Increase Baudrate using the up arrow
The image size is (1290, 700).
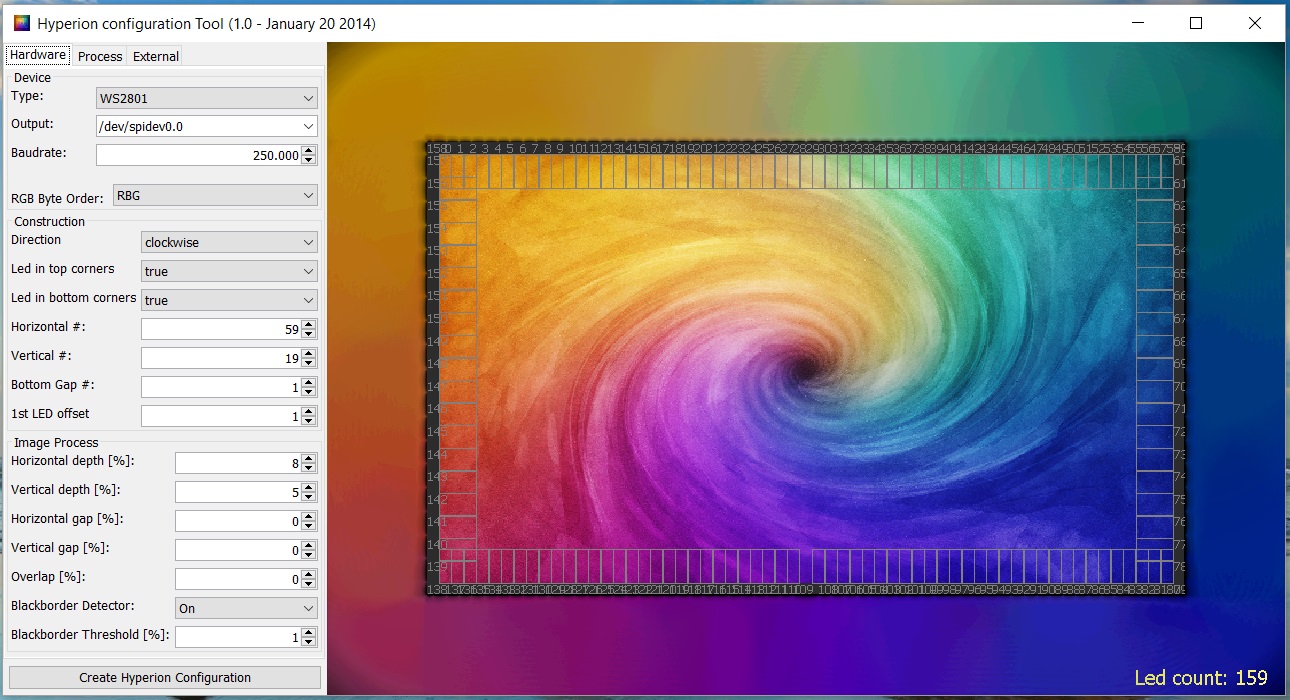click(309, 151)
